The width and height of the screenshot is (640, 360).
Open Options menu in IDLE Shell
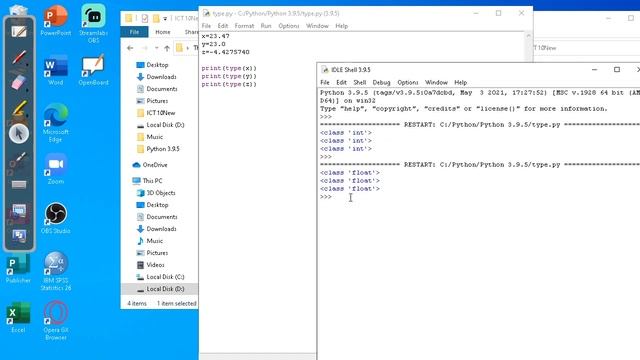click(x=407, y=82)
